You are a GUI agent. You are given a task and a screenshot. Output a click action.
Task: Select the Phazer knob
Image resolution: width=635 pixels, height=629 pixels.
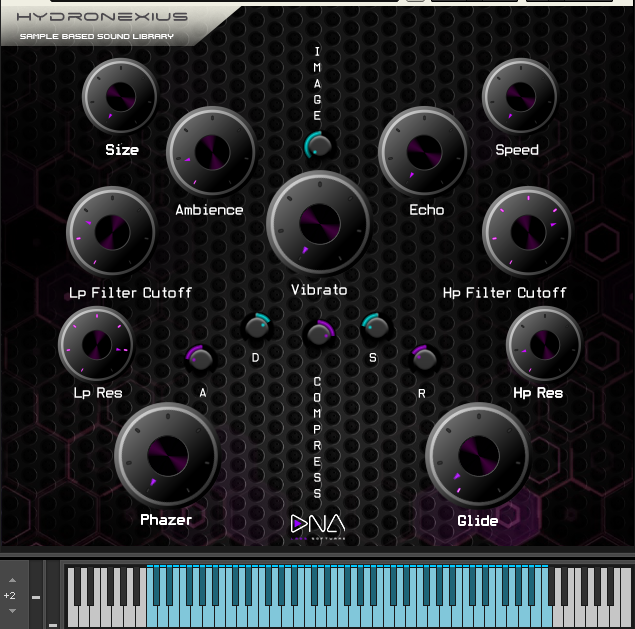167,456
